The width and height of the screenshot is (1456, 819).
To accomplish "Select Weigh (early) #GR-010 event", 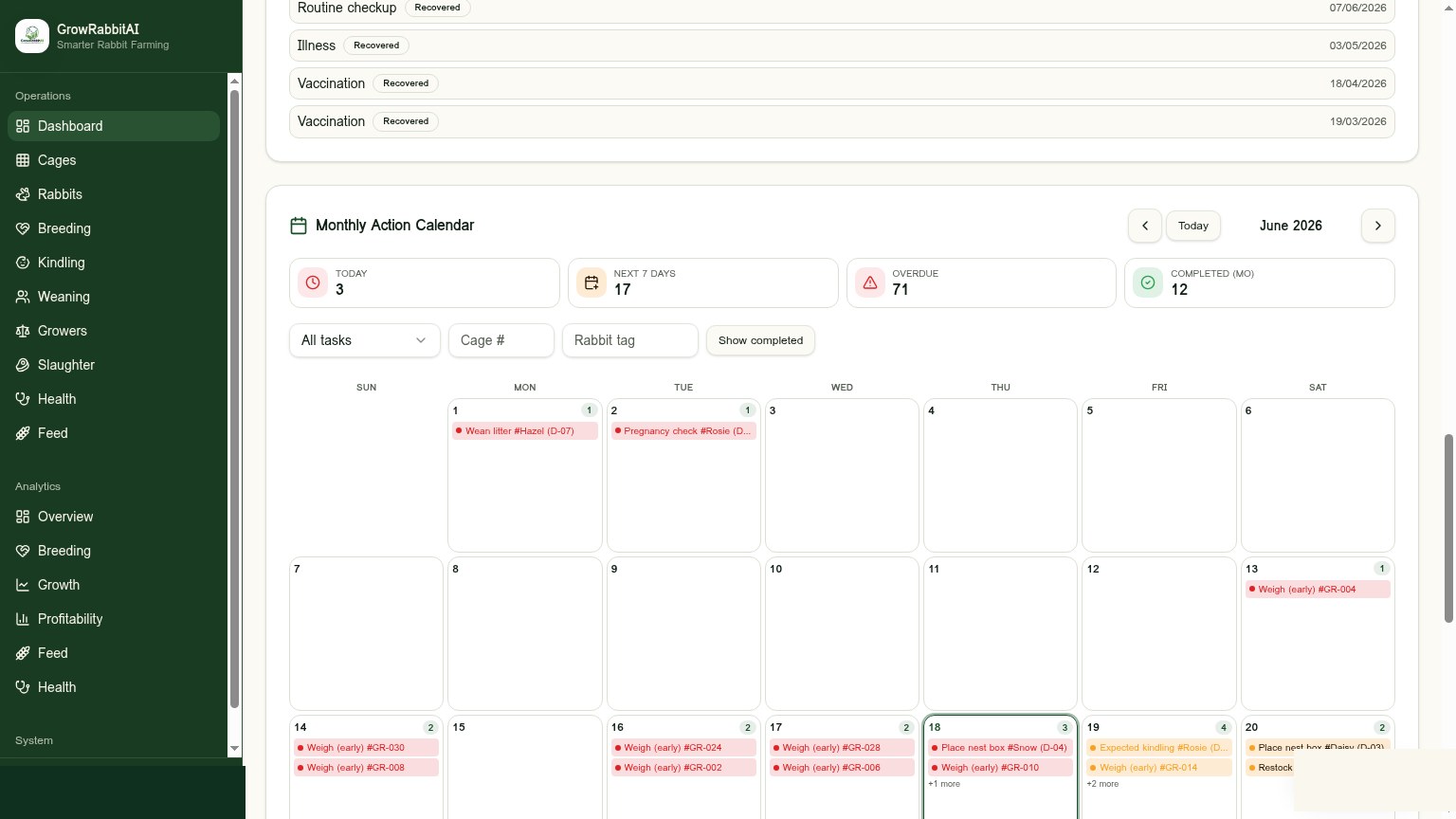I will (1000, 767).
